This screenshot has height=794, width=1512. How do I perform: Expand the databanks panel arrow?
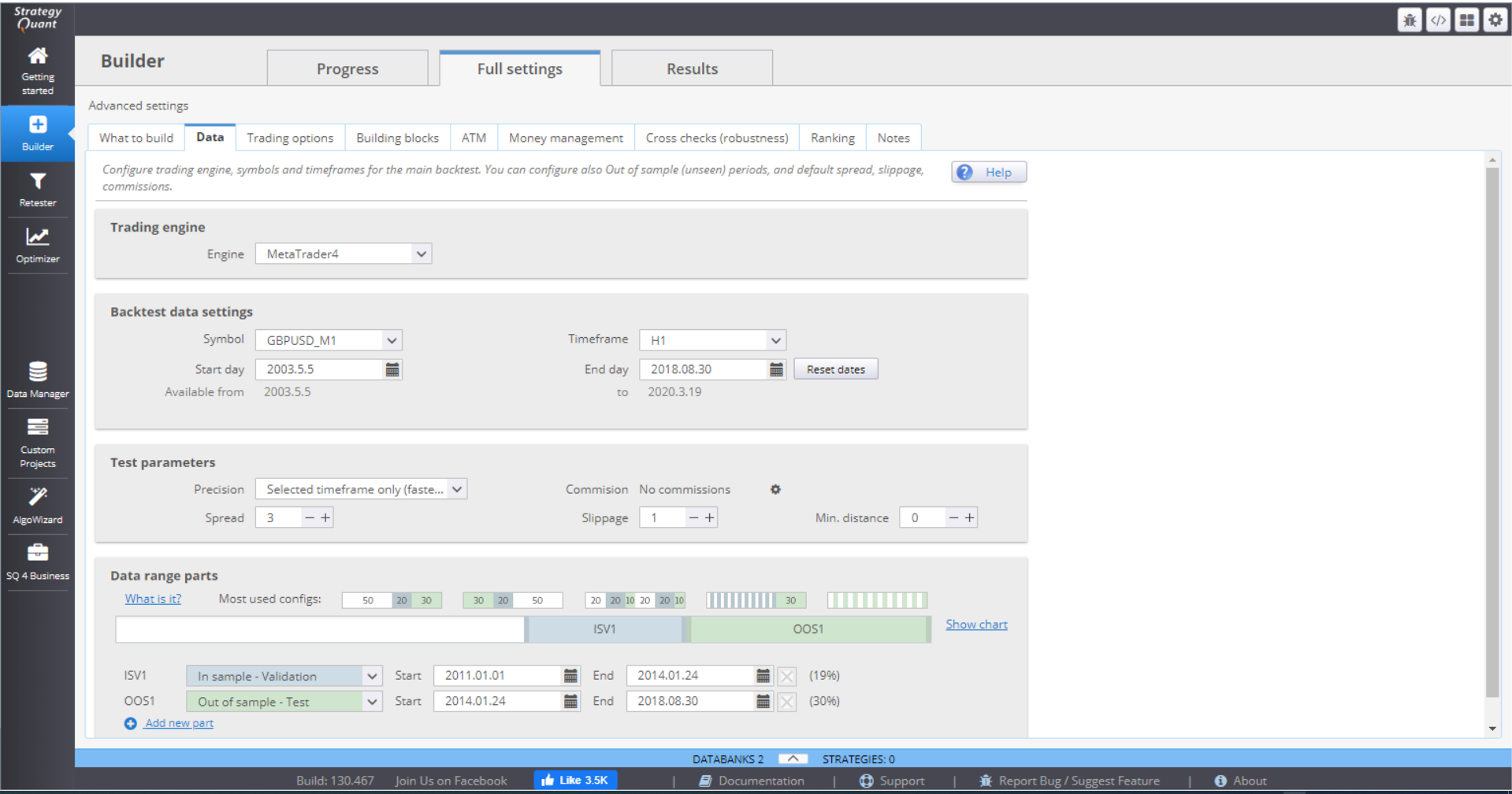(793, 759)
